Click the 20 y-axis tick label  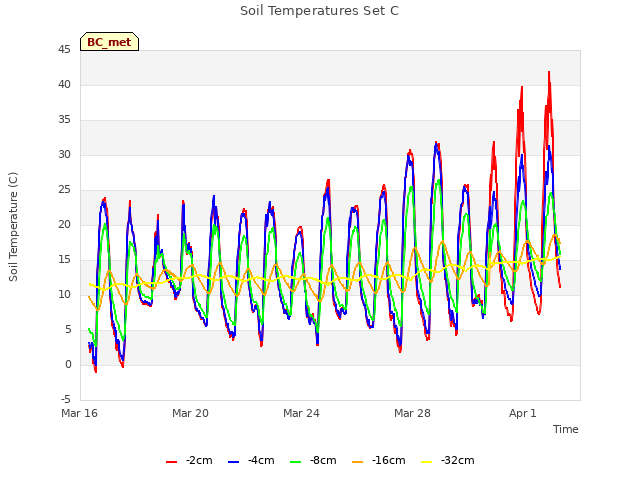[64, 224]
